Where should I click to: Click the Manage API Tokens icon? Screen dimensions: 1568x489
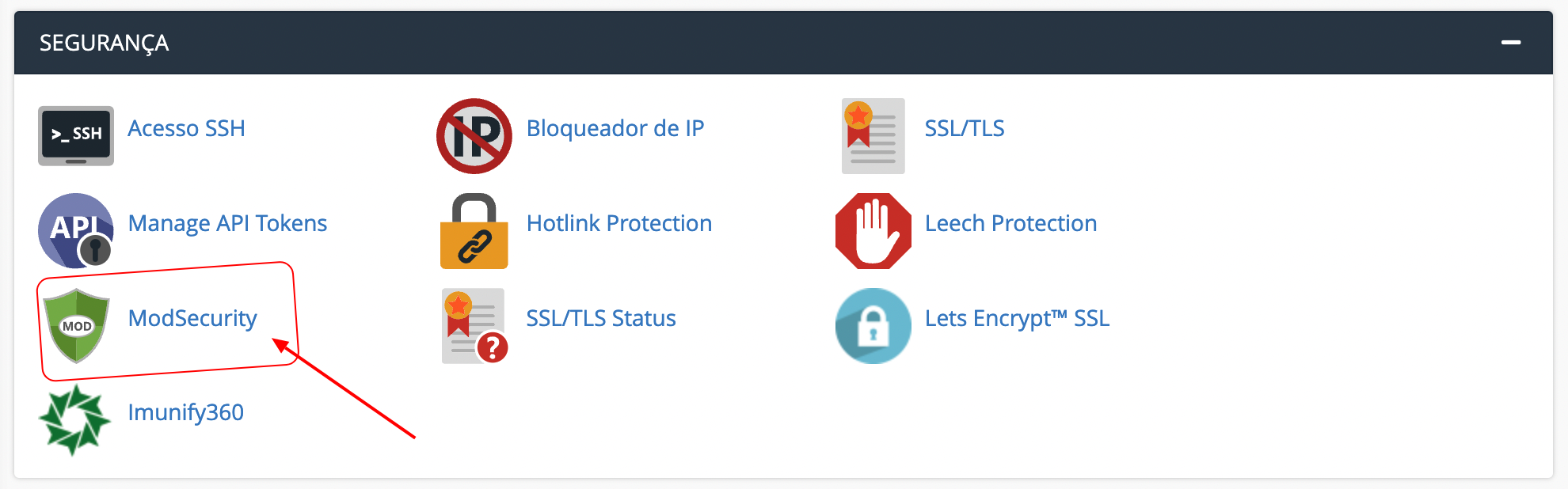coord(76,230)
